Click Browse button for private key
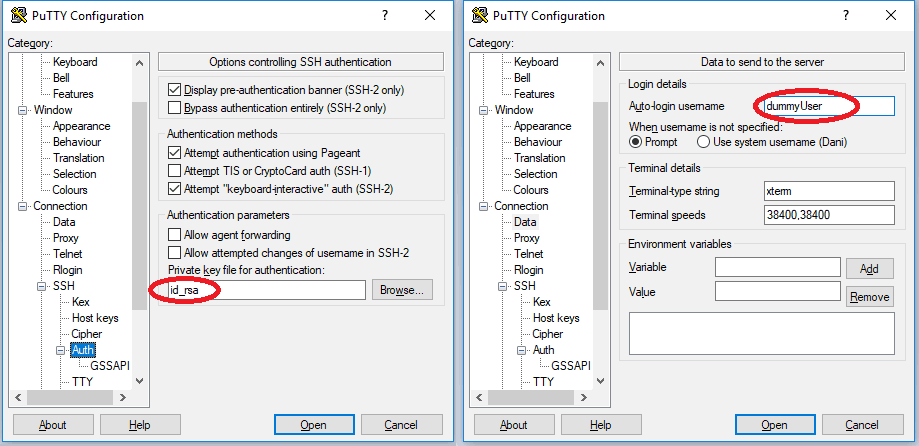 click(x=402, y=290)
